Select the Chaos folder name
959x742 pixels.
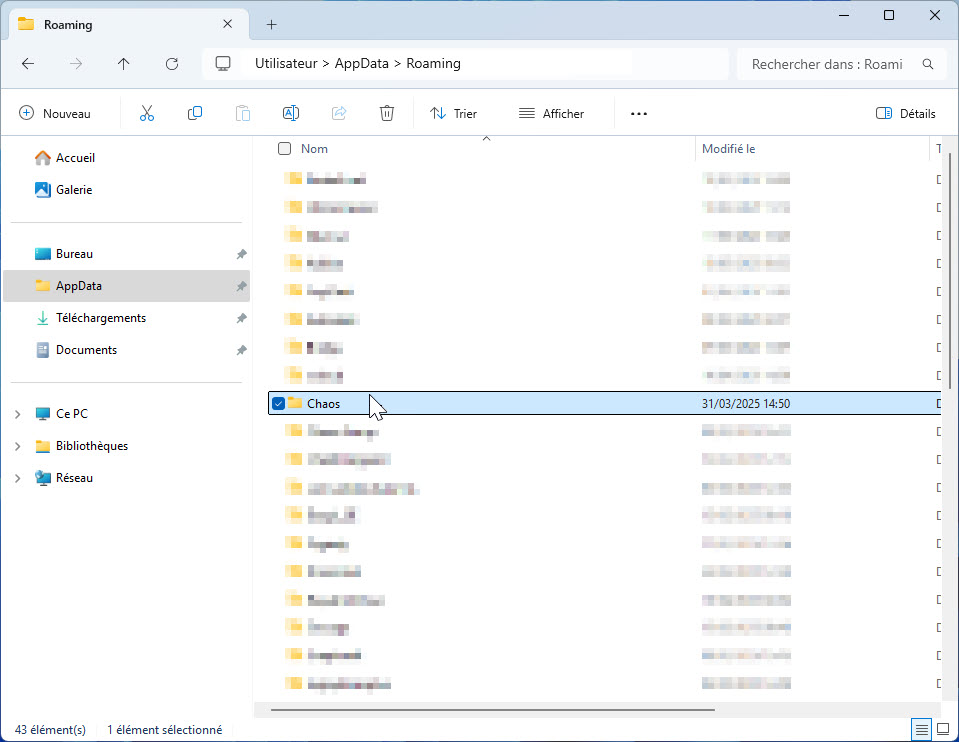[324, 404]
